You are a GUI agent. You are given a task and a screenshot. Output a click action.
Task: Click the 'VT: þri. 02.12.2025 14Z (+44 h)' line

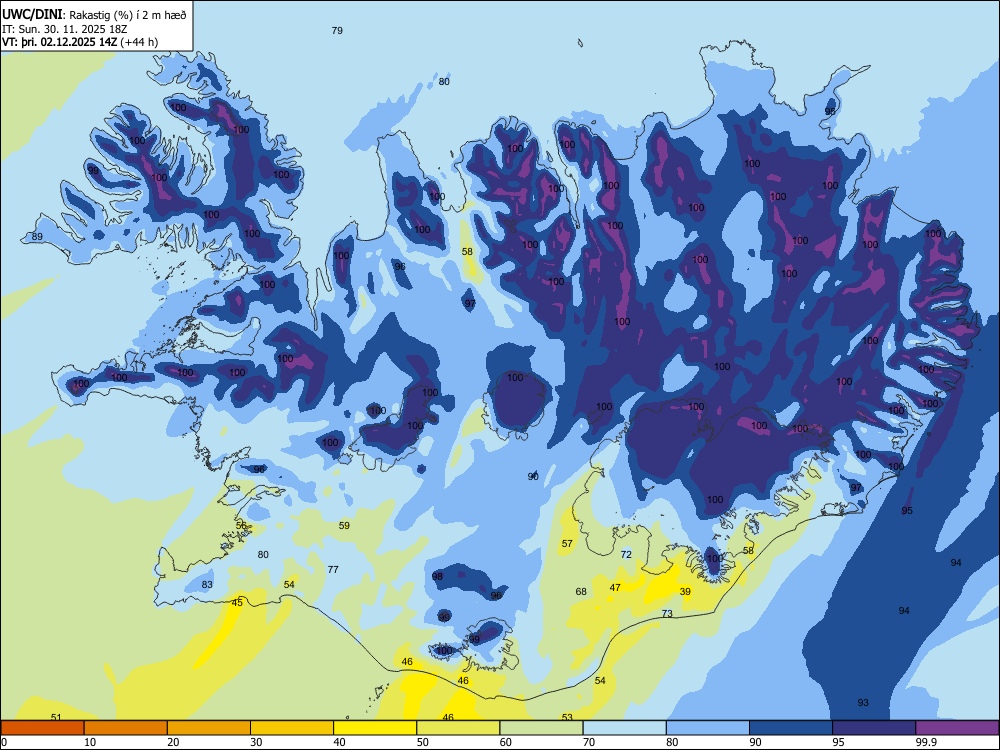click(x=80, y=42)
